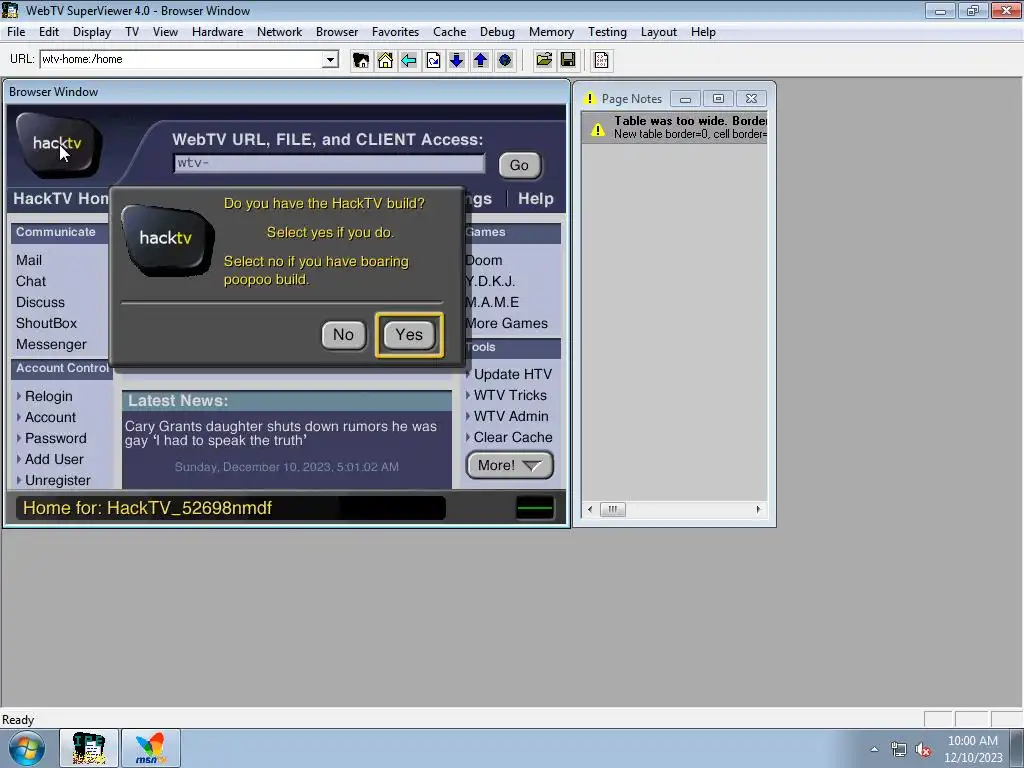This screenshot has height=768, width=1024.
Task: Open the Layout menu
Action: pyautogui.click(x=658, y=31)
